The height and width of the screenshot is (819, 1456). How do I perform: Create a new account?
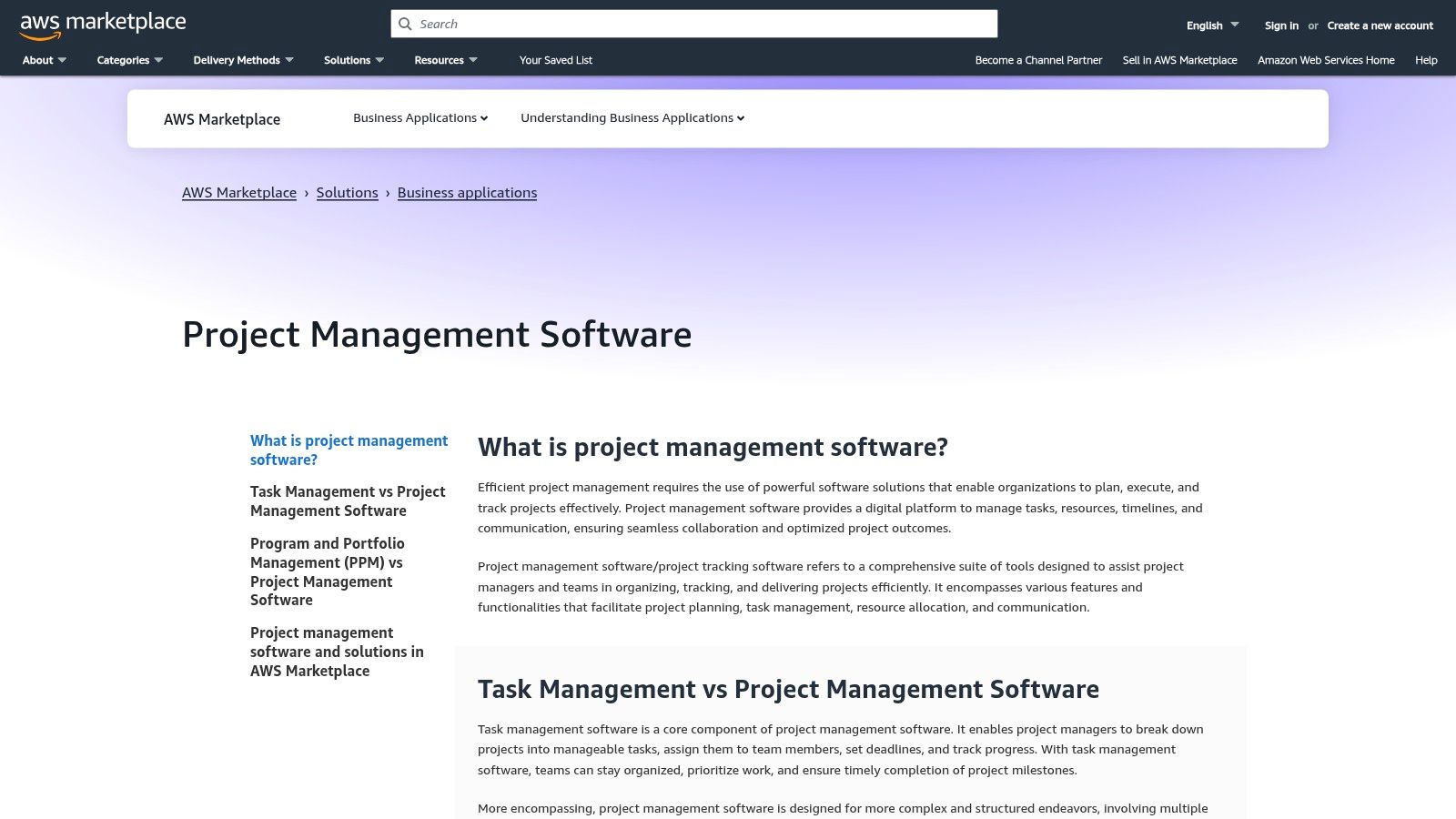click(x=1380, y=25)
